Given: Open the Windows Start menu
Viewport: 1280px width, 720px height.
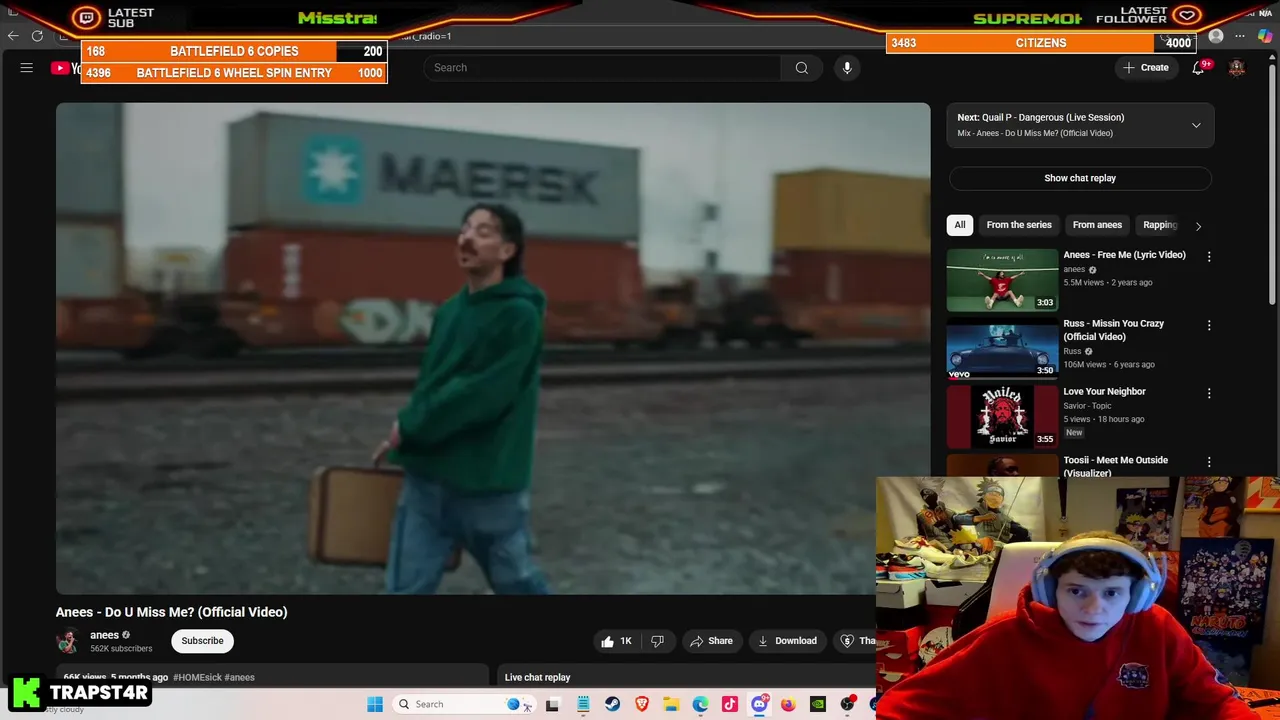Looking at the screenshot, I should click(x=375, y=704).
